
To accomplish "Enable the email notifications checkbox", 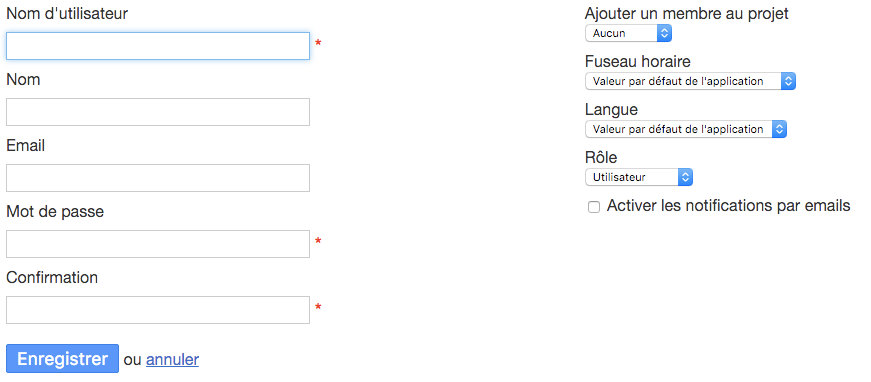I will coord(594,208).
